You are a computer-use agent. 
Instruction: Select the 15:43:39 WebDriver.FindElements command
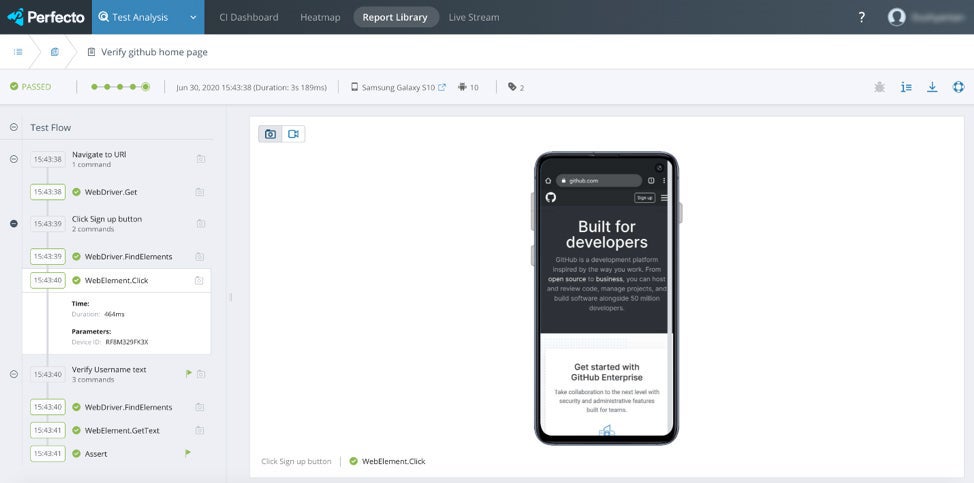[x=129, y=256]
